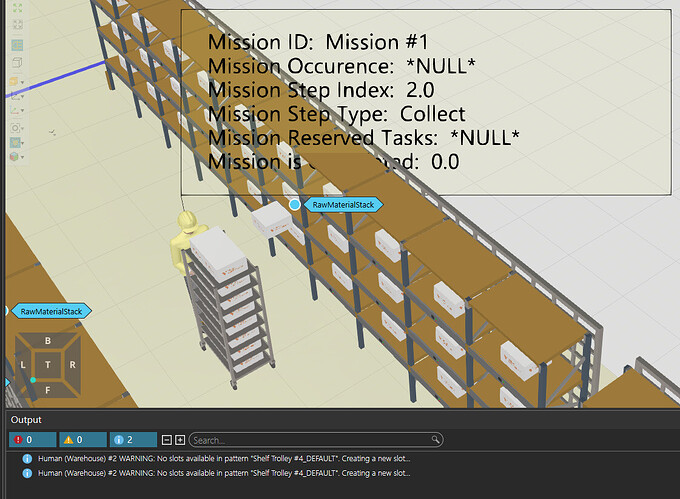This screenshot has width=680, height=499.
Task: Click the info icon of second Output message
Action: coord(27,473)
